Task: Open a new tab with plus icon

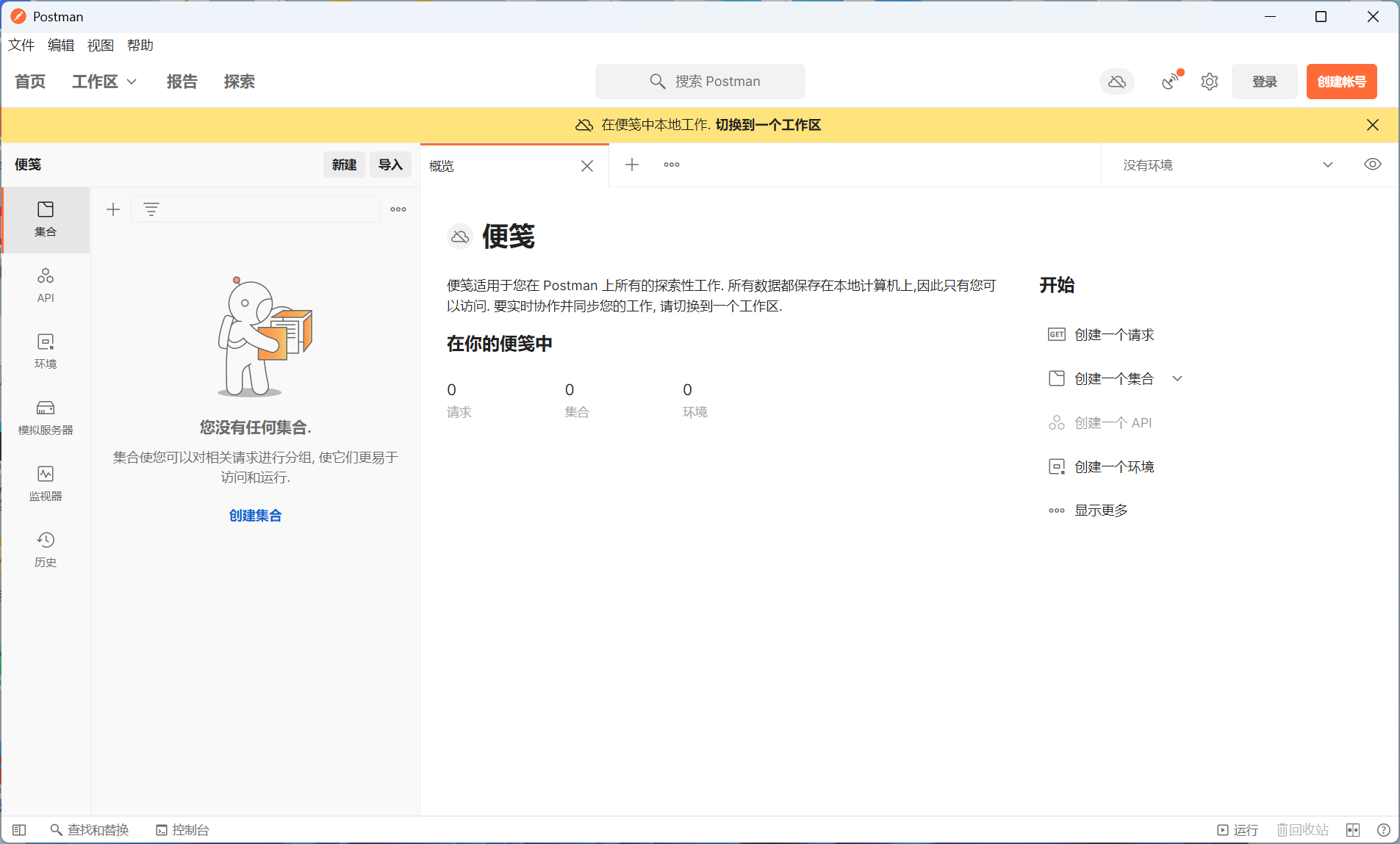Action: 632,165
